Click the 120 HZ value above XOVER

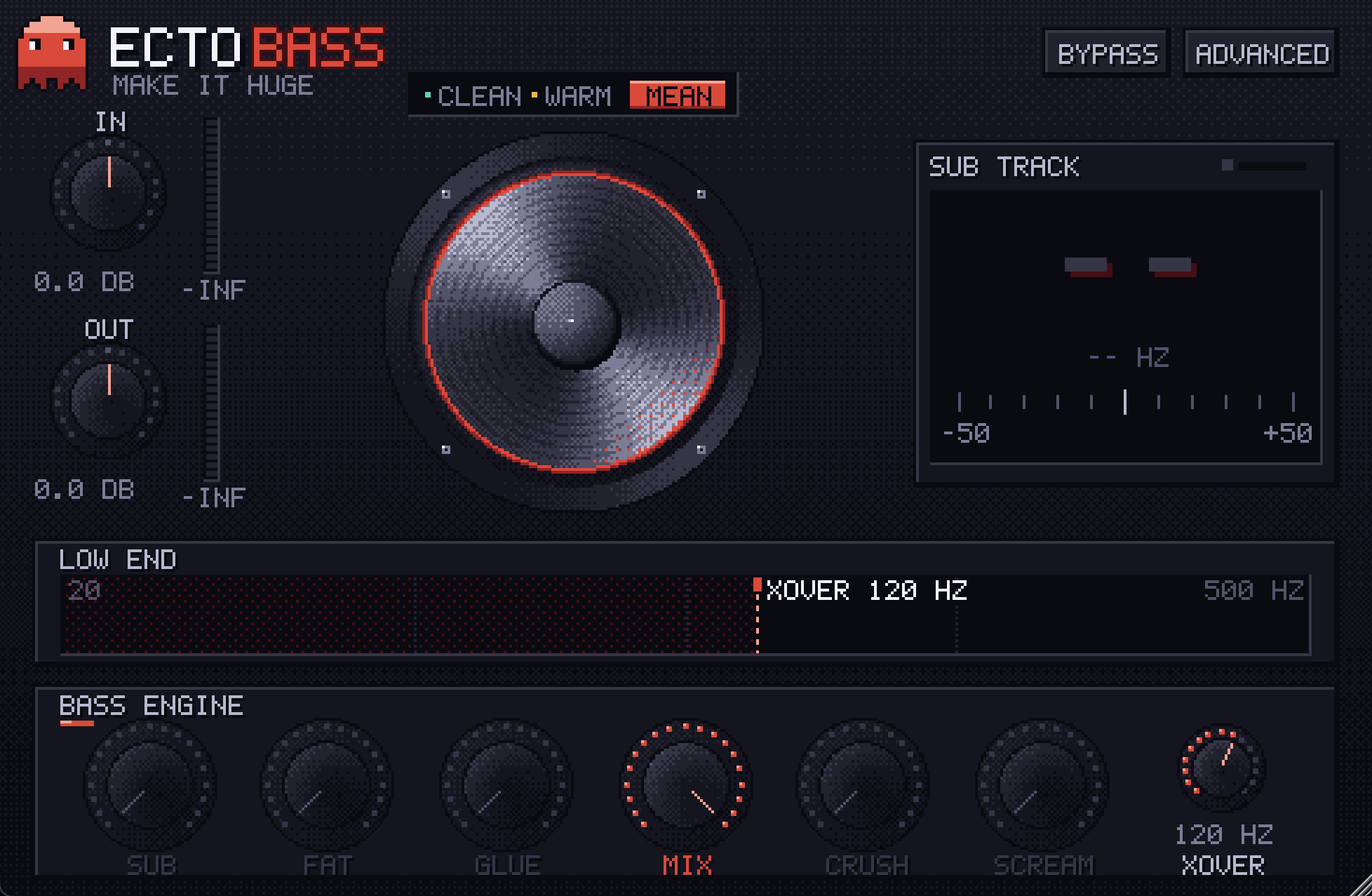(1223, 834)
